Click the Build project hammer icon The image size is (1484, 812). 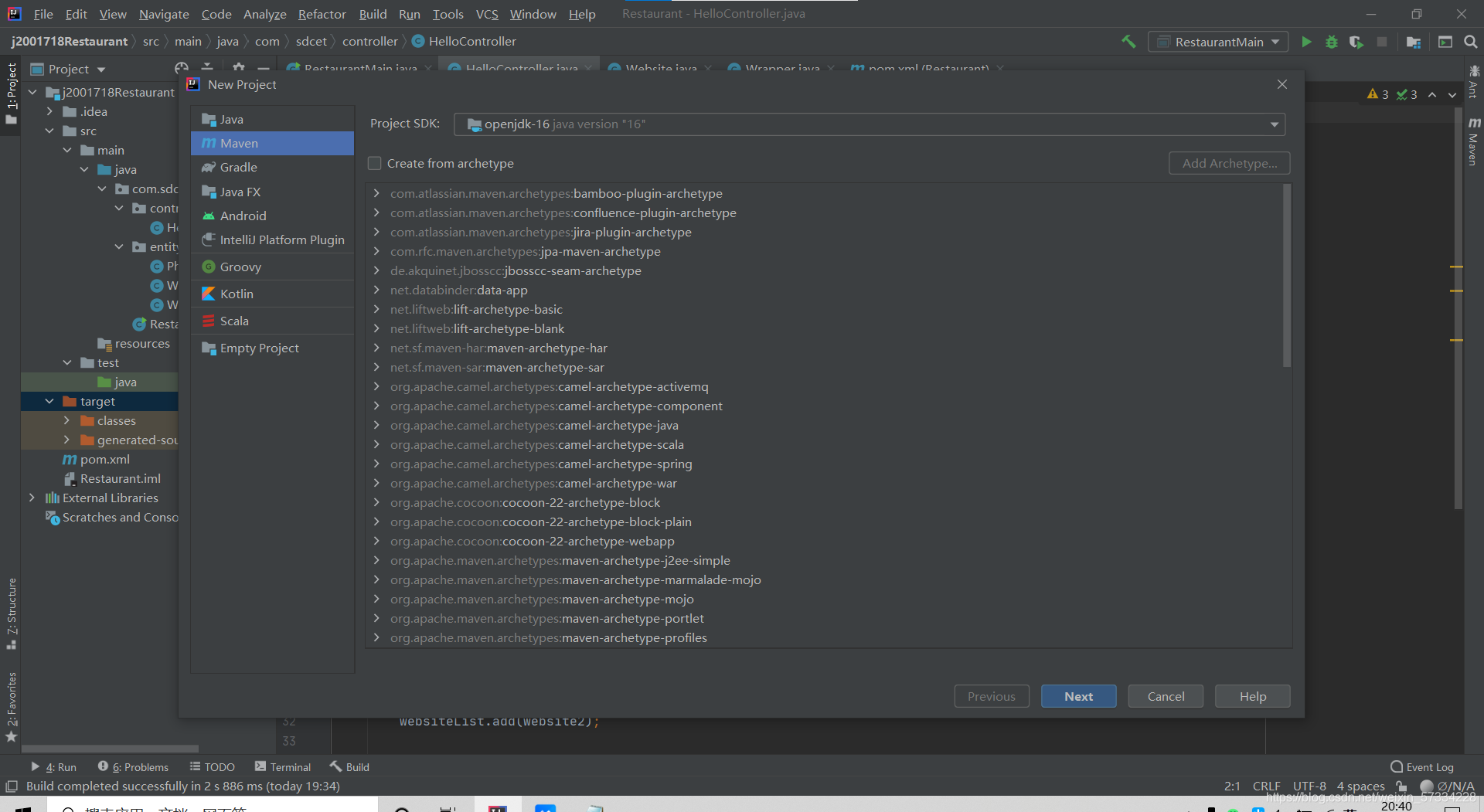point(1128,42)
